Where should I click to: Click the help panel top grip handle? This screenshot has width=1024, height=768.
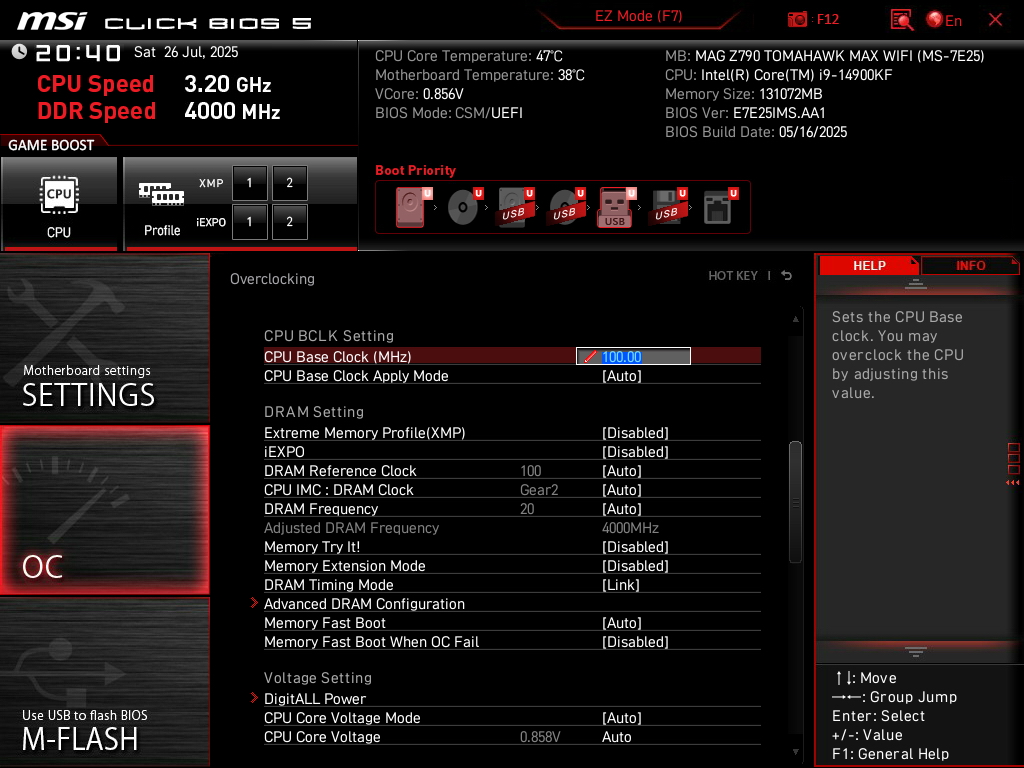click(x=916, y=283)
